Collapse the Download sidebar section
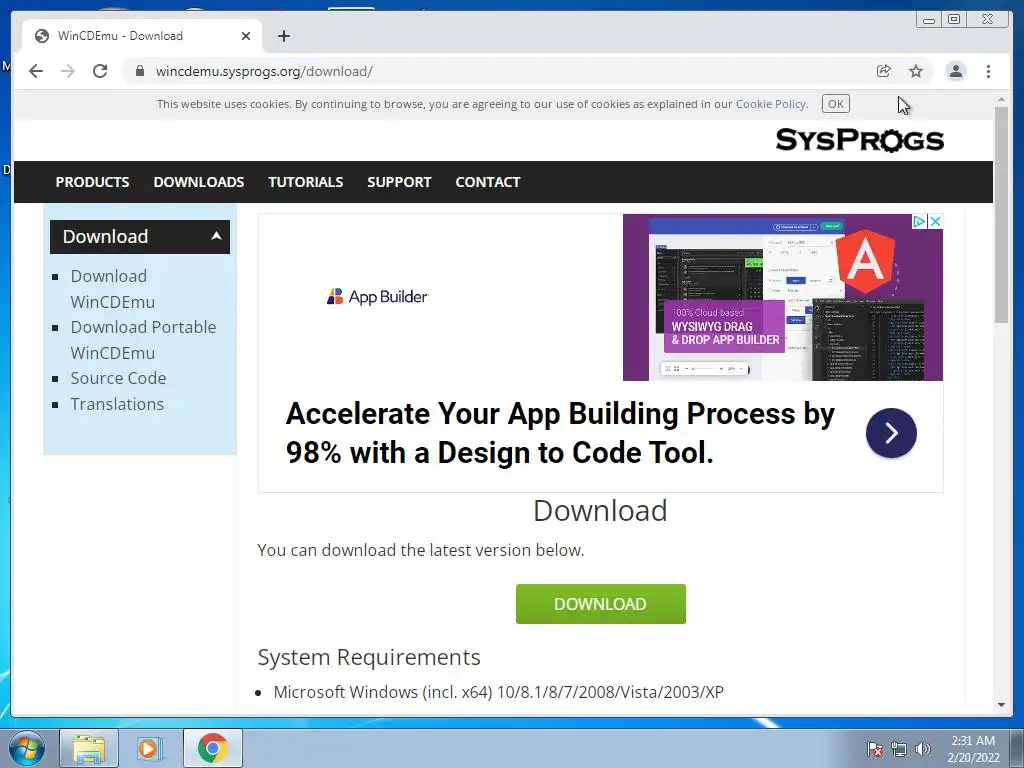1024x768 pixels. click(140, 236)
